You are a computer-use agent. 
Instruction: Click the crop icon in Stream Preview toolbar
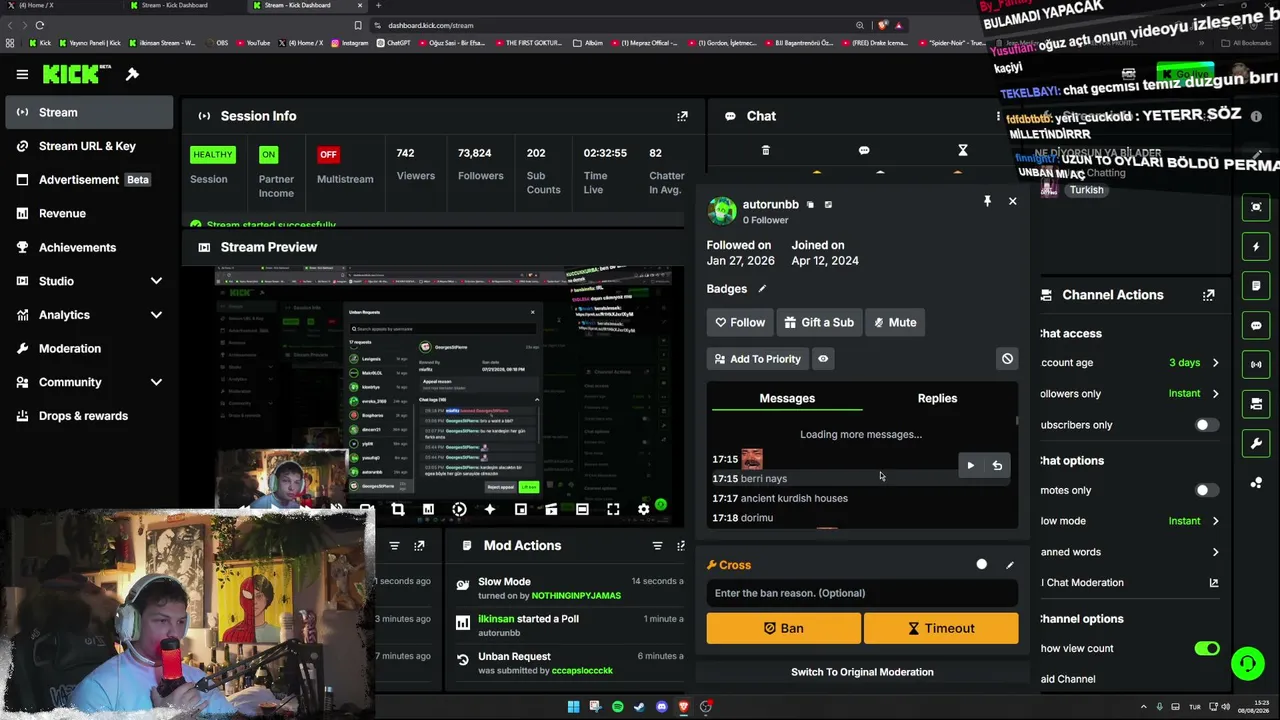coord(398,509)
